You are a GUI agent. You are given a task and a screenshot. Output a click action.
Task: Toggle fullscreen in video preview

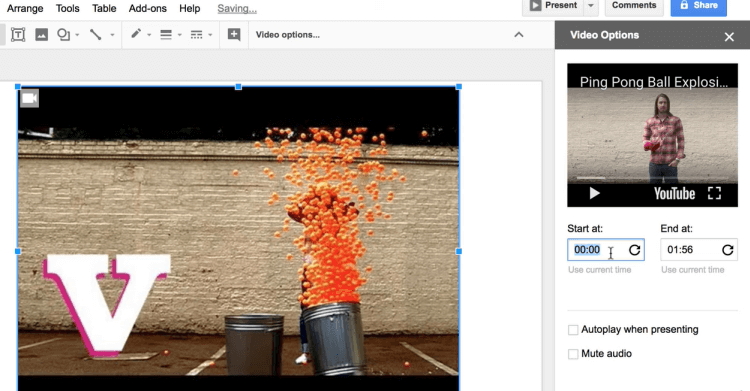(x=714, y=193)
